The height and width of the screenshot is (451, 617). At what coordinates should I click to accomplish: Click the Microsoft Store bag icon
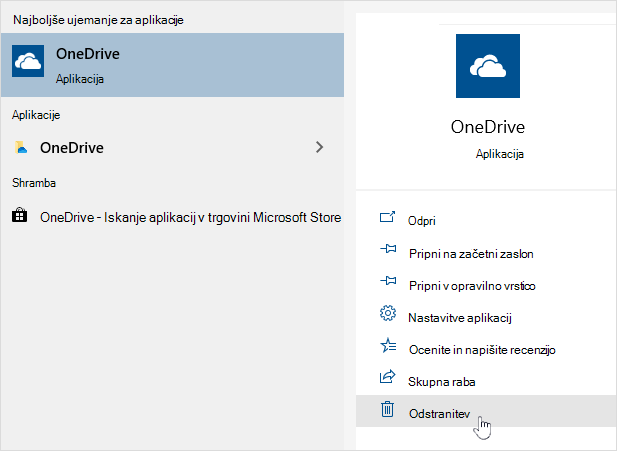tap(20, 216)
